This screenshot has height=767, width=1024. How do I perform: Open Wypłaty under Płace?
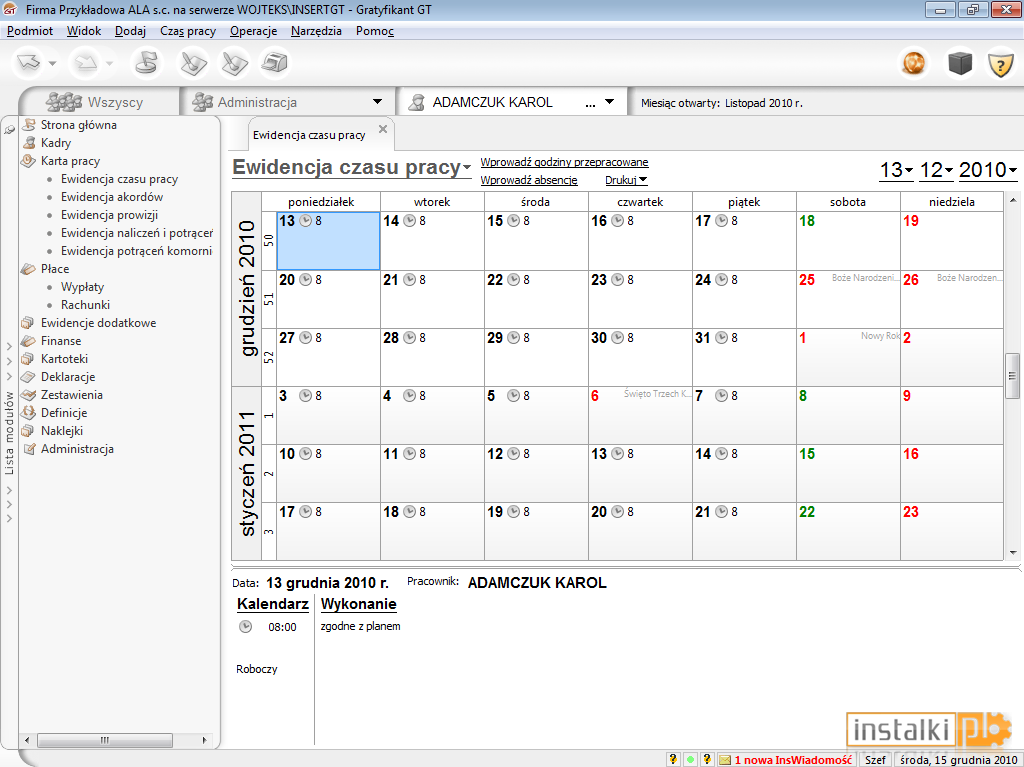coord(82,287)
